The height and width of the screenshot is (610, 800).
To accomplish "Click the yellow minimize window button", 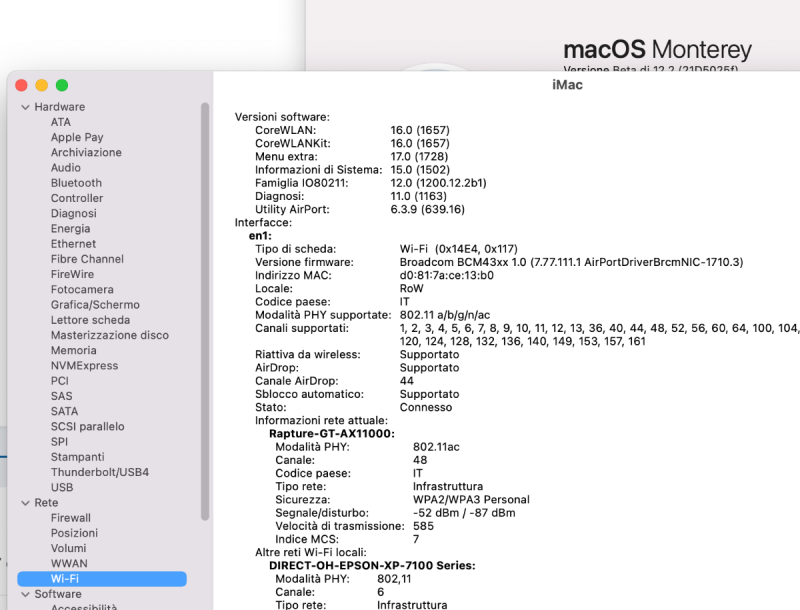I will (x=42, y=85).
